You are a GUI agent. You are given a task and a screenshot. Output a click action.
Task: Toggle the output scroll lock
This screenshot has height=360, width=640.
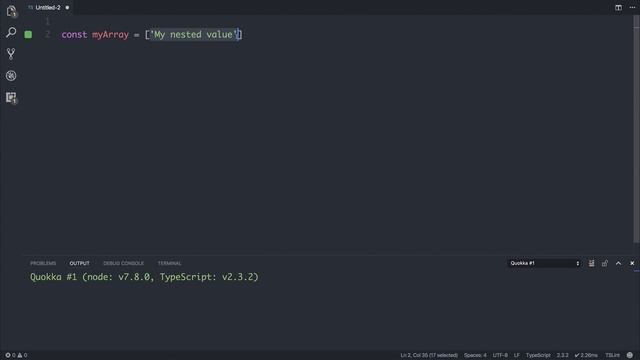(605, 263)
